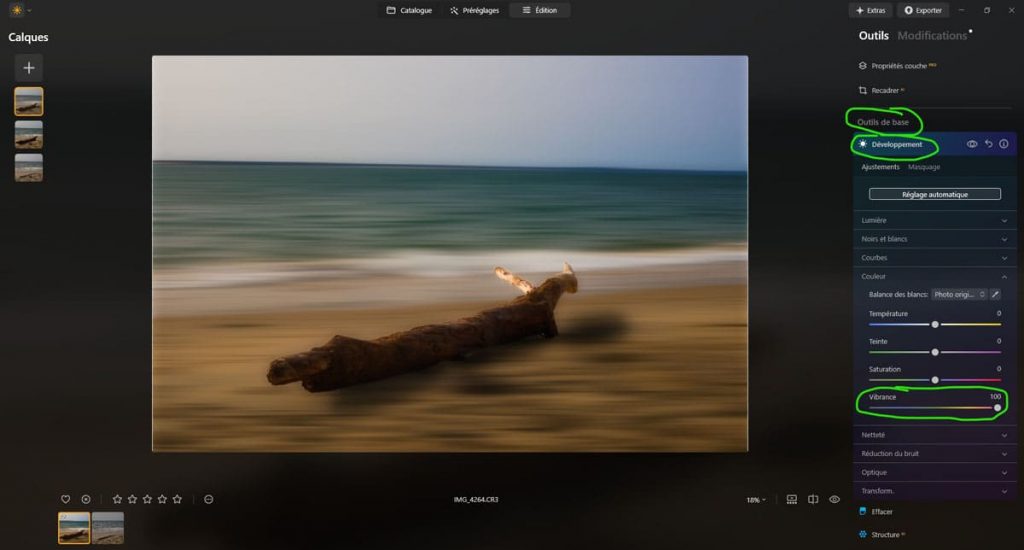
Task: Open Développement info icon
Action: 1004,144
